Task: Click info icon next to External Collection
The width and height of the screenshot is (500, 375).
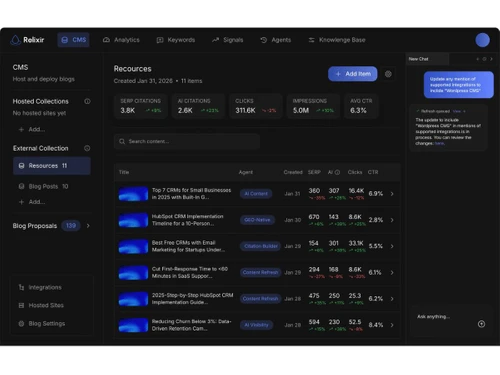Action: [87, 148]
